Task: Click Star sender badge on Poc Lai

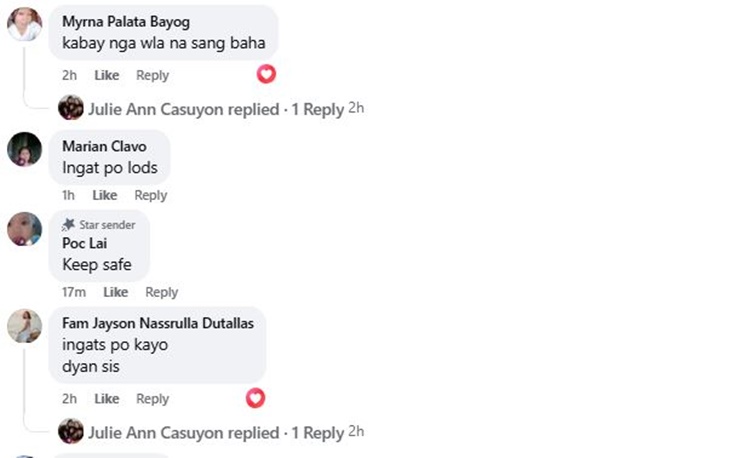Action: tap(98, 225)
